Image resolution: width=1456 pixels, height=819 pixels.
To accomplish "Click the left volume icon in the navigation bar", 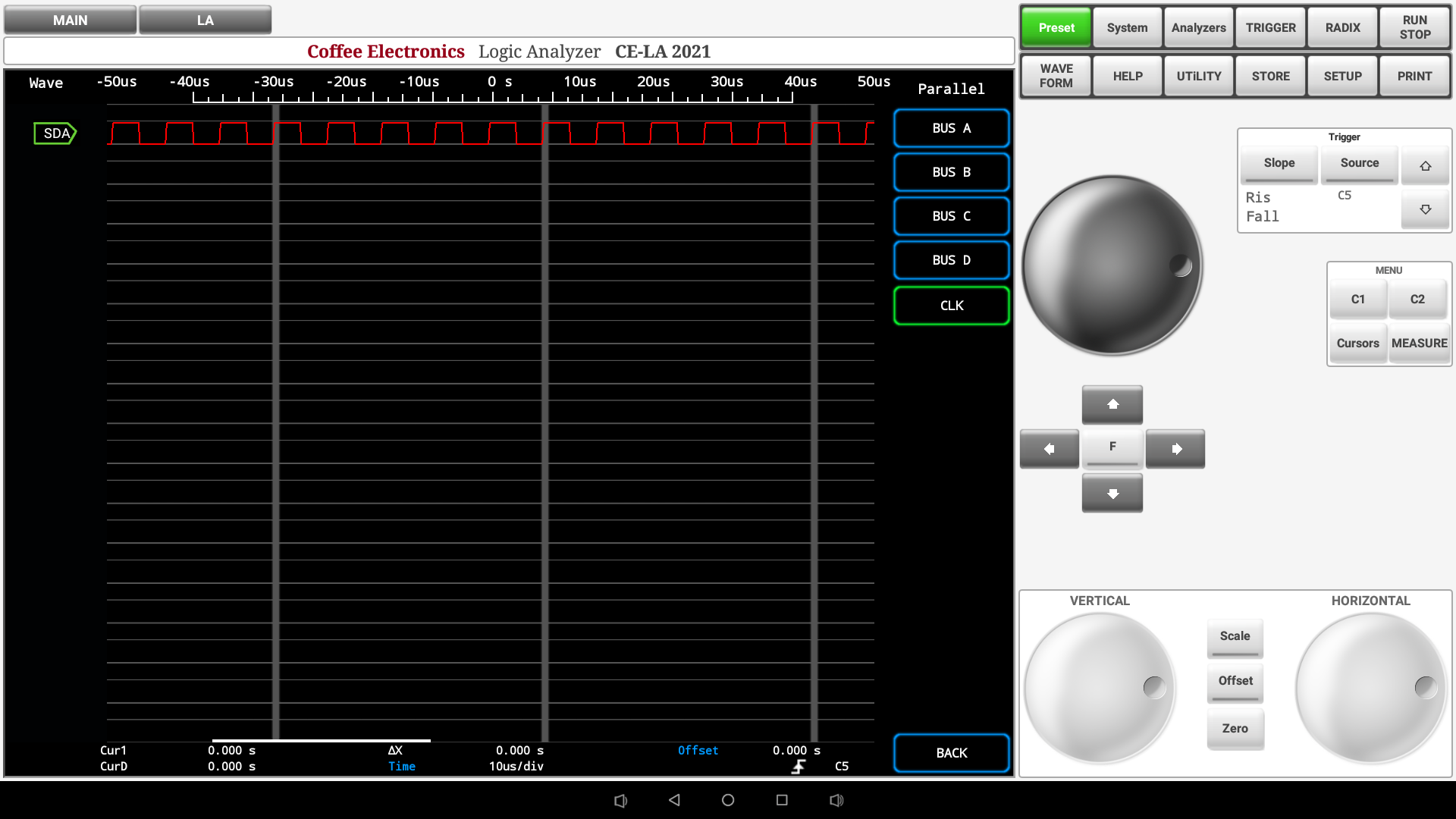I will tap(621, 800).
